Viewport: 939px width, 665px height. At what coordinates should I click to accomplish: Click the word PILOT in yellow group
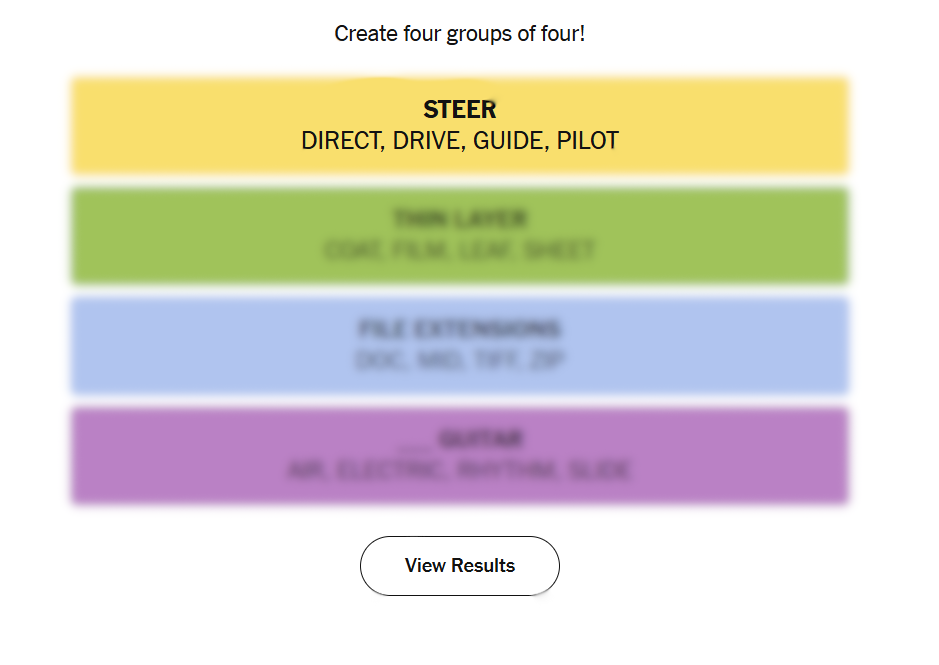pyautogui.click(x=588, y=141)
